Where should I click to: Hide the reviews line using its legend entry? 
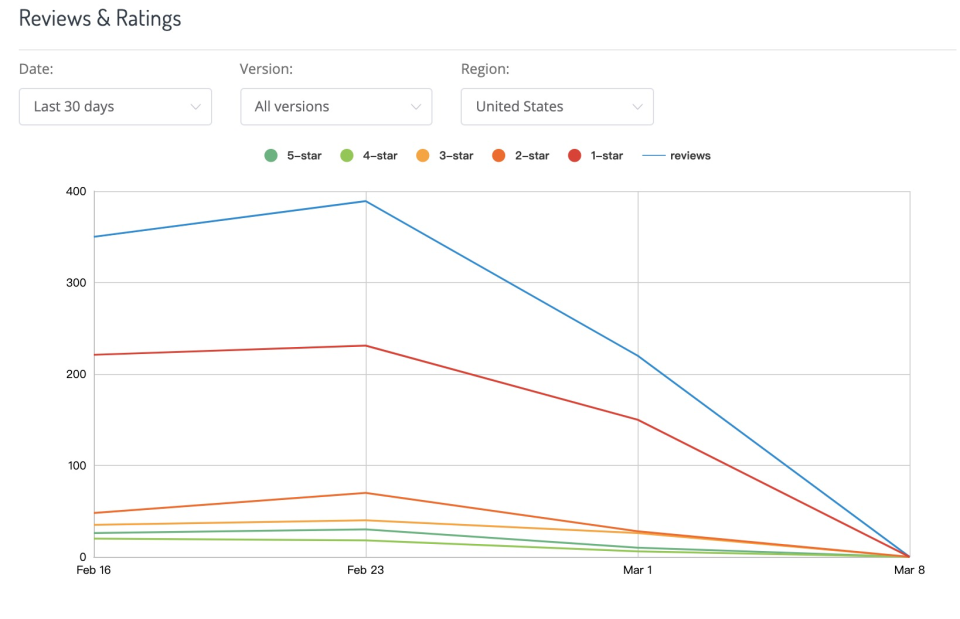[x=677, y=156]
